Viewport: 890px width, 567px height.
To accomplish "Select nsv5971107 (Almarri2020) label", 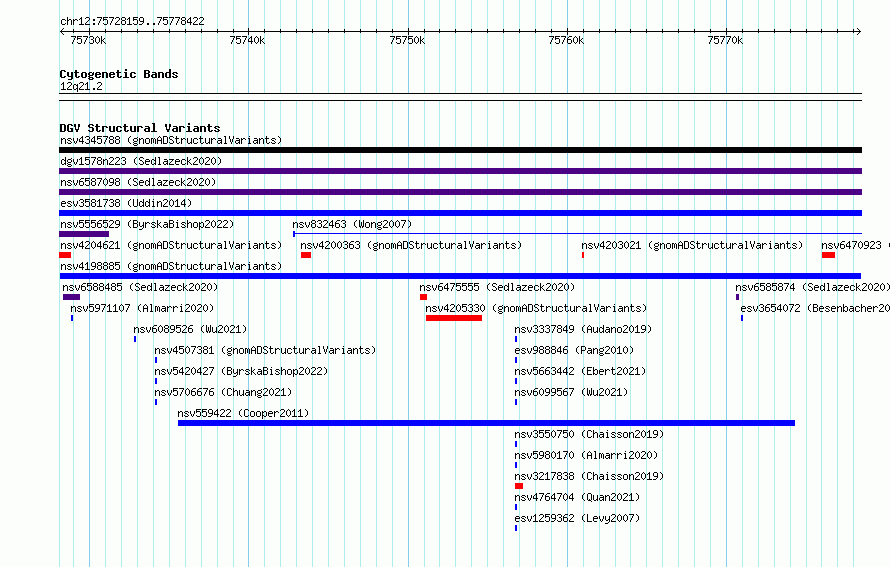I will tap(142, 308).
